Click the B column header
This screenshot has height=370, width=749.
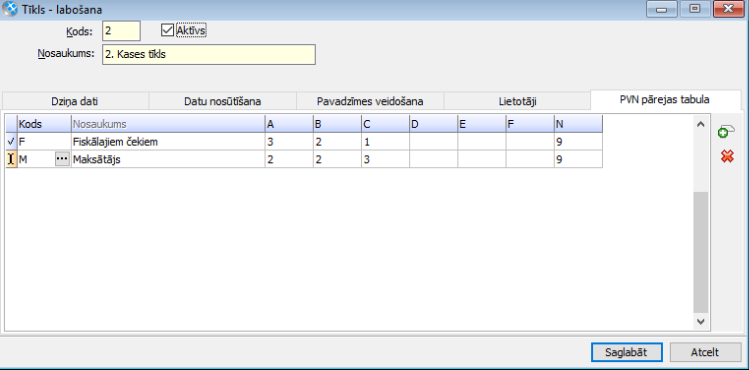click(x=337, y=124)
